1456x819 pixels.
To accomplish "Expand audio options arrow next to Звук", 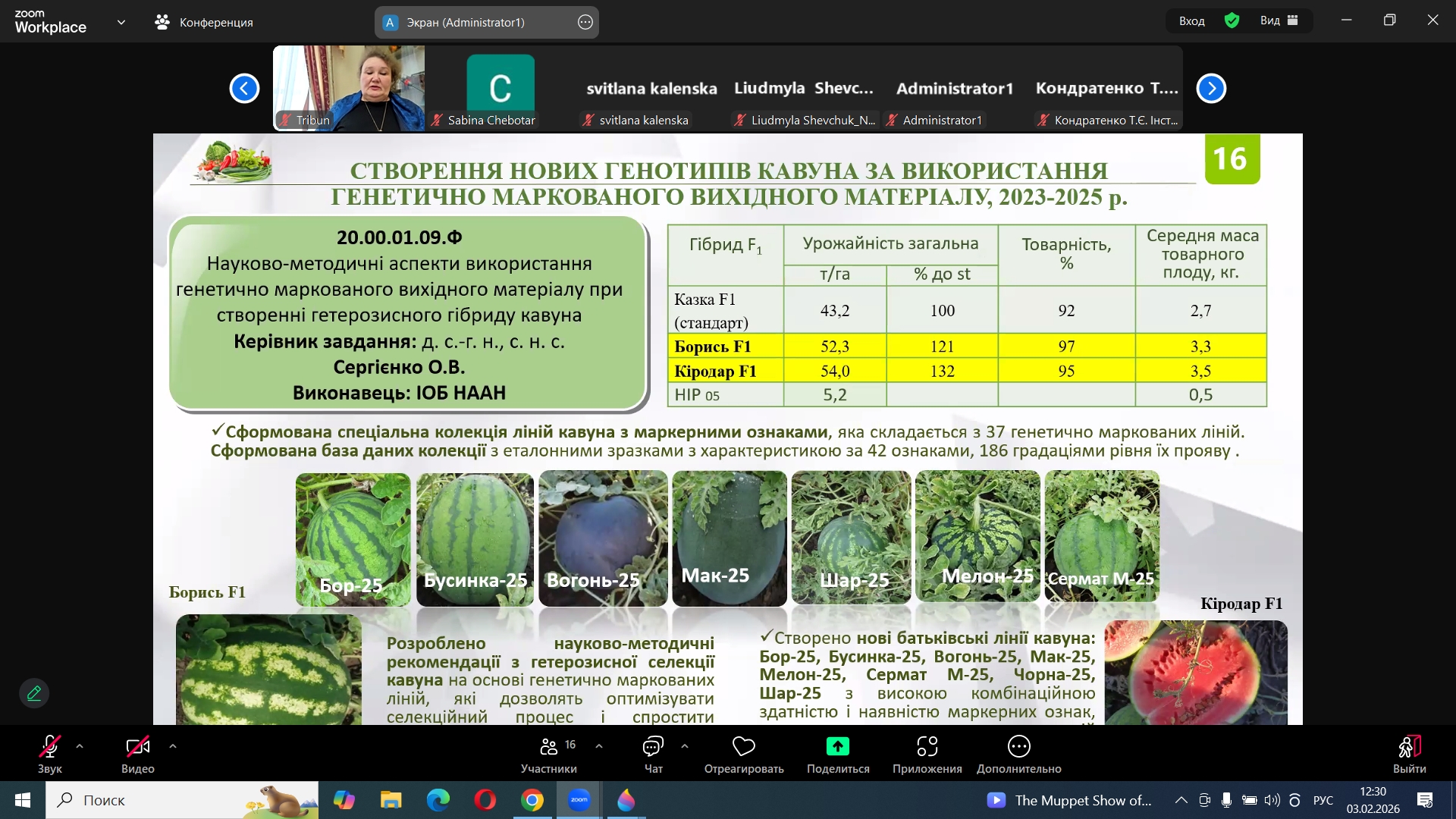I will coord(80,746).
